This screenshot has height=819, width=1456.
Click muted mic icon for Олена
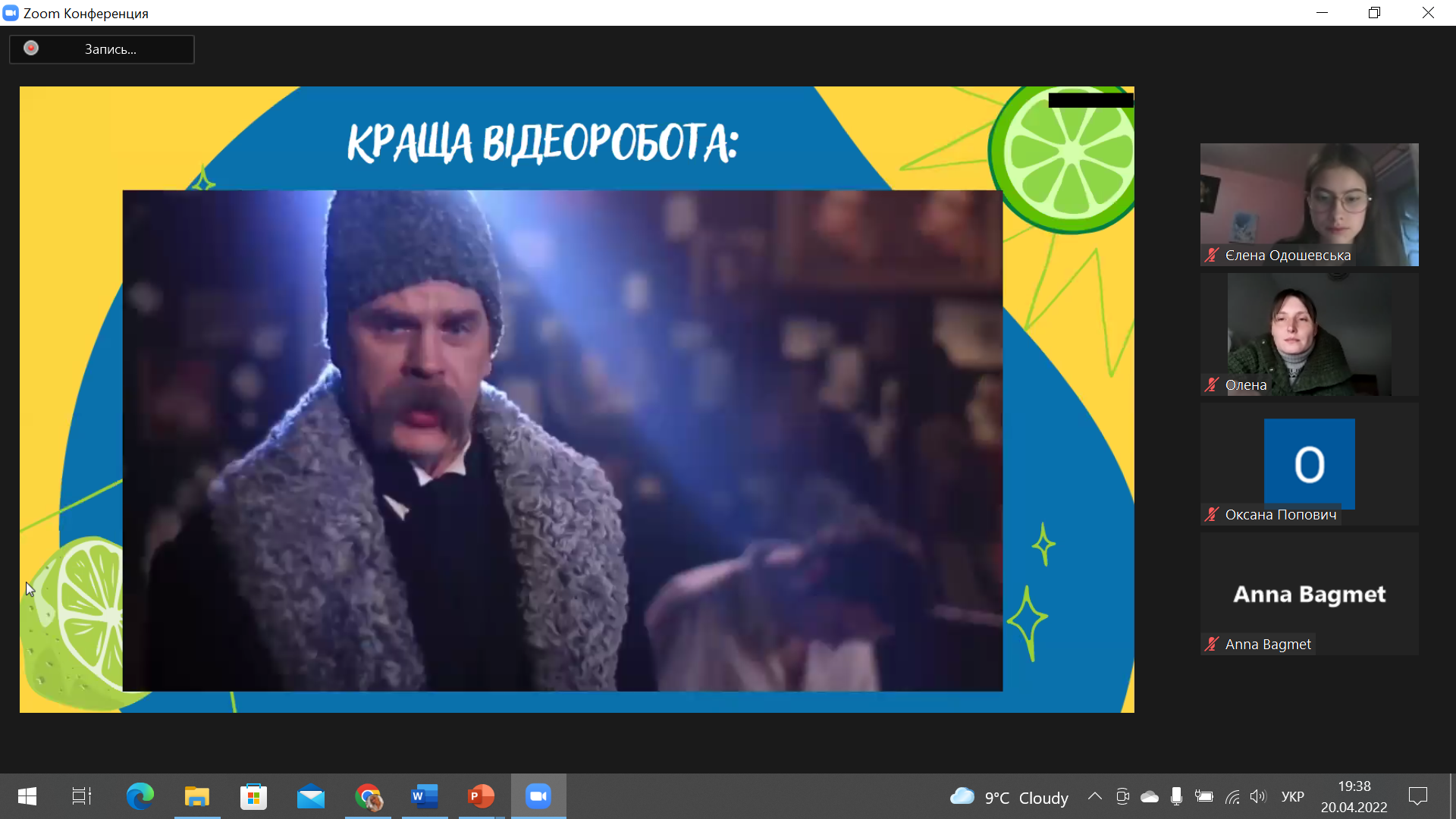click(1212, 385)
